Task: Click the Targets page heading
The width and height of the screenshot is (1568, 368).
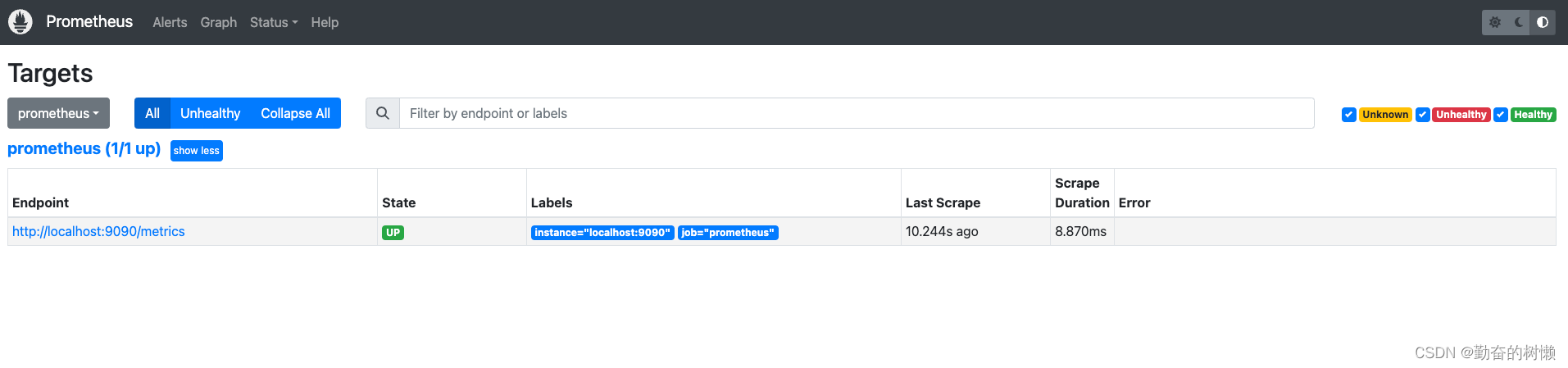Action: pos(50,74)
